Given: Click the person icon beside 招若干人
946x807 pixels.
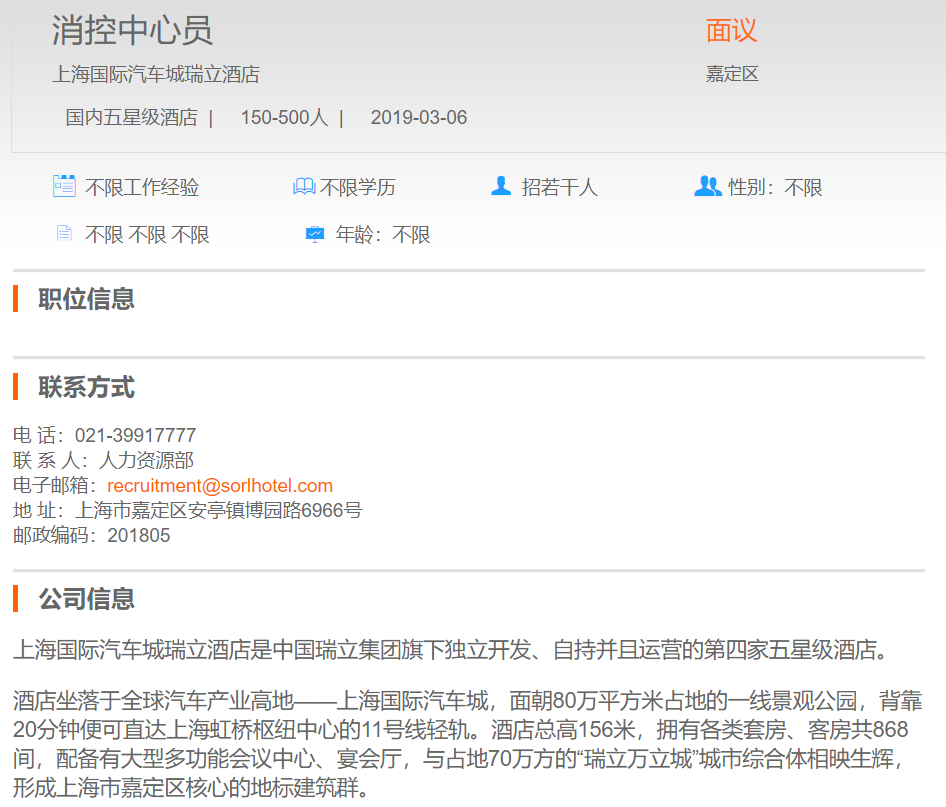Looking at the screenshot, I should pyautogui.click(x=501, y=186).
